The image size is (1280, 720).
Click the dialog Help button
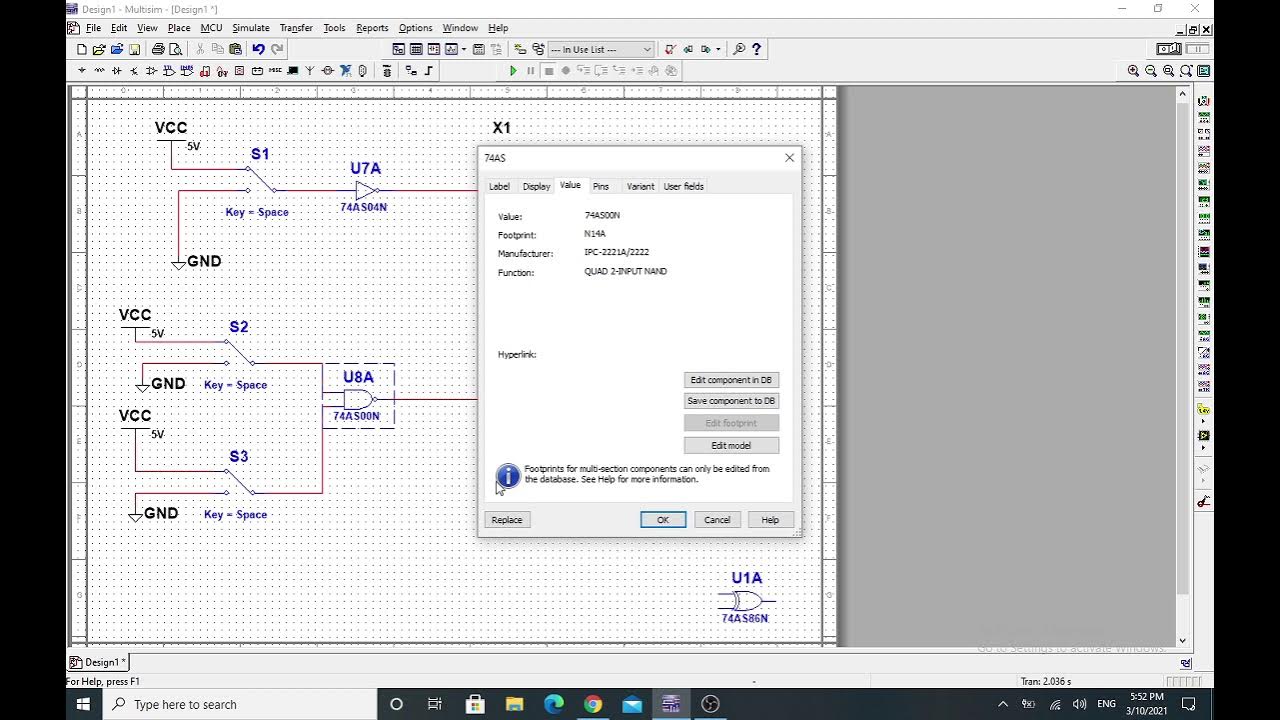pos(770,520)
